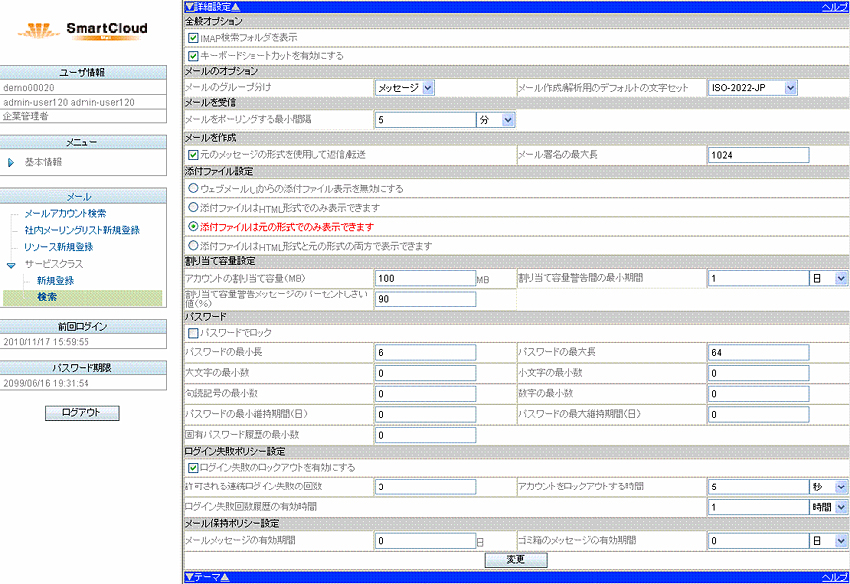Expand the テーマ section header
Image resolution: width=850 pixels, height=584 pixels.
207,577
